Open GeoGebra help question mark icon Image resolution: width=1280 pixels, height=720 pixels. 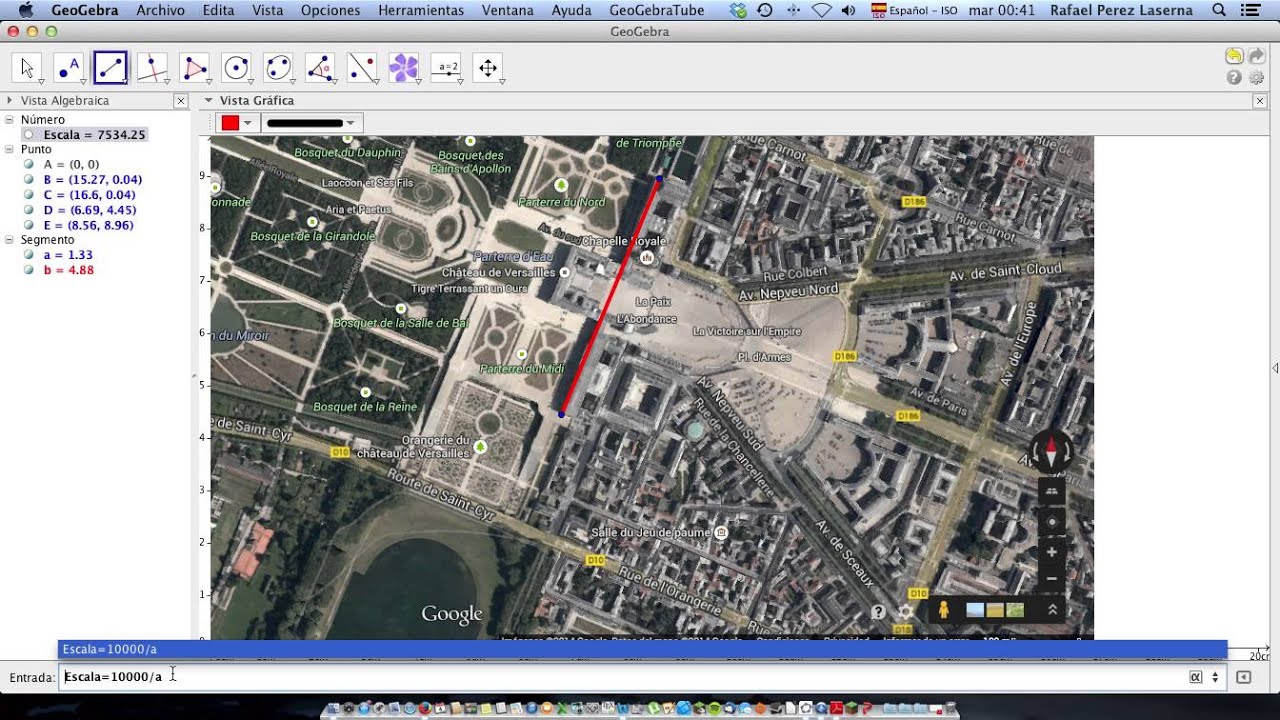tap(1234, 77)
